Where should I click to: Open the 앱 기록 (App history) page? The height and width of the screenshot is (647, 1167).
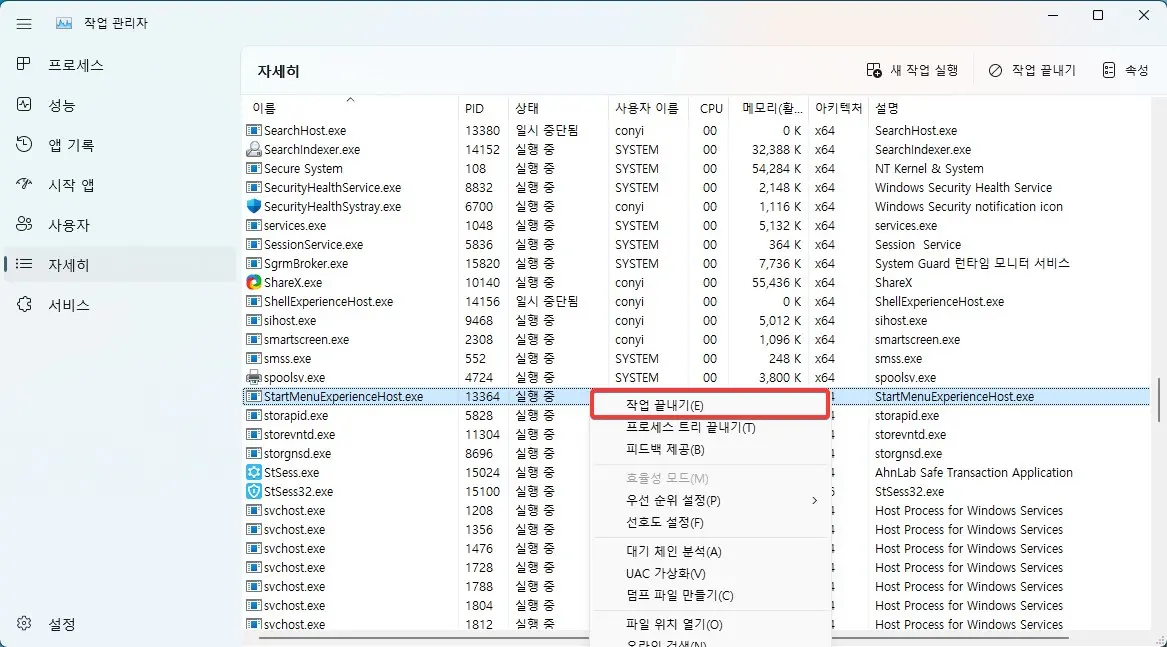coord(66,145)
